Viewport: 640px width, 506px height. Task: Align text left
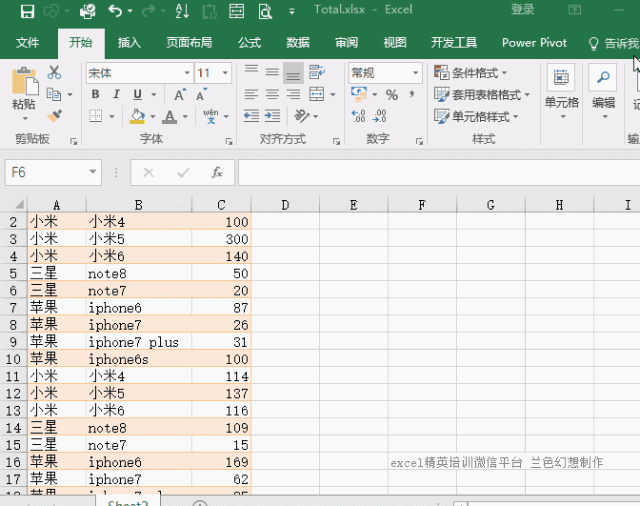(x=251, y=94)
